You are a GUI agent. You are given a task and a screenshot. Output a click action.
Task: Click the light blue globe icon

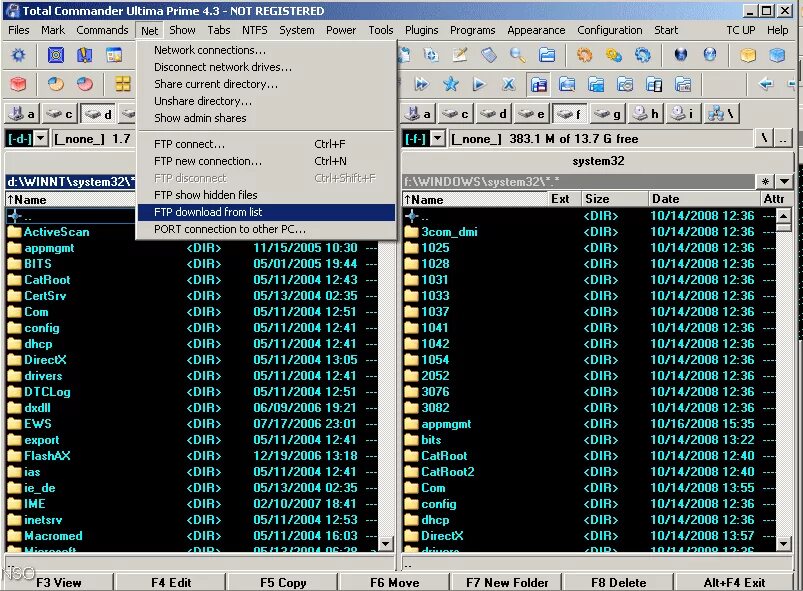point(710,55)
